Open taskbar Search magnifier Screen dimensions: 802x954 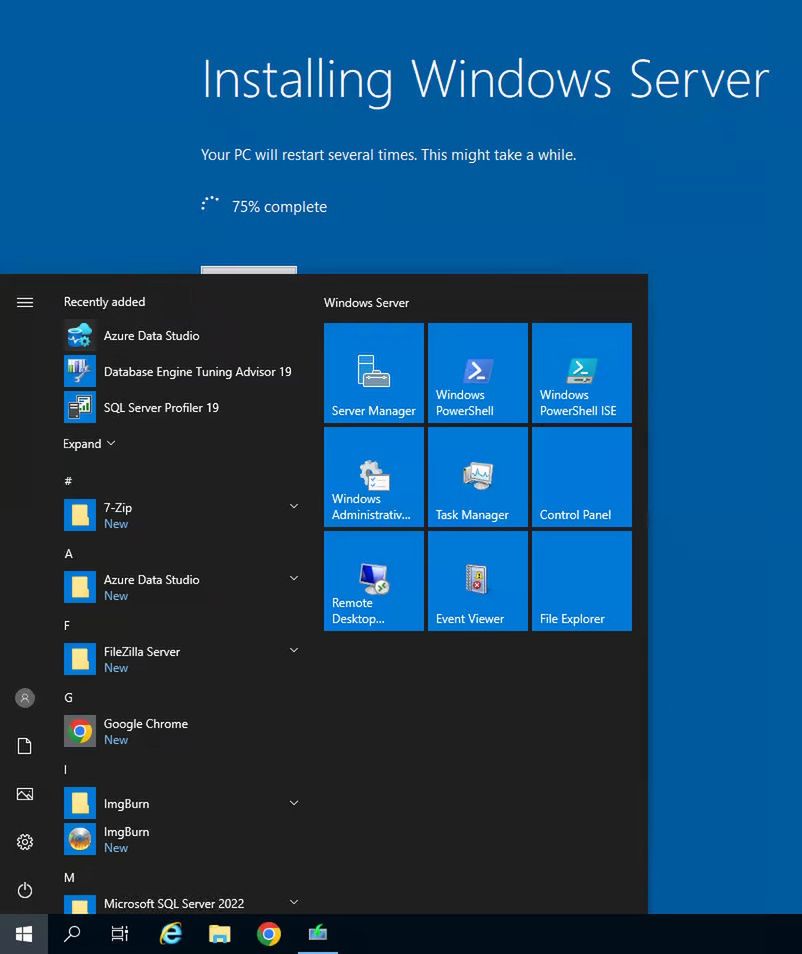72,934
